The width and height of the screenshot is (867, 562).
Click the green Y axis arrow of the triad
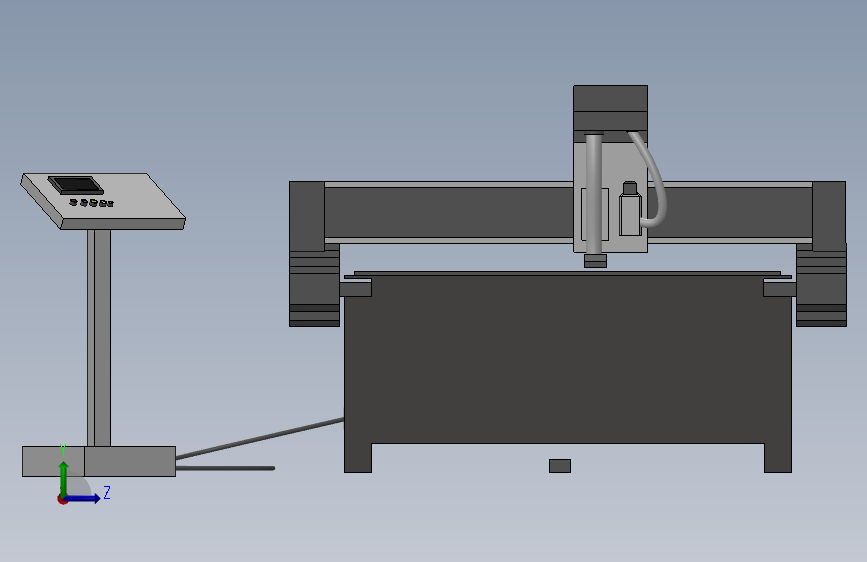[x=63, y=478]
